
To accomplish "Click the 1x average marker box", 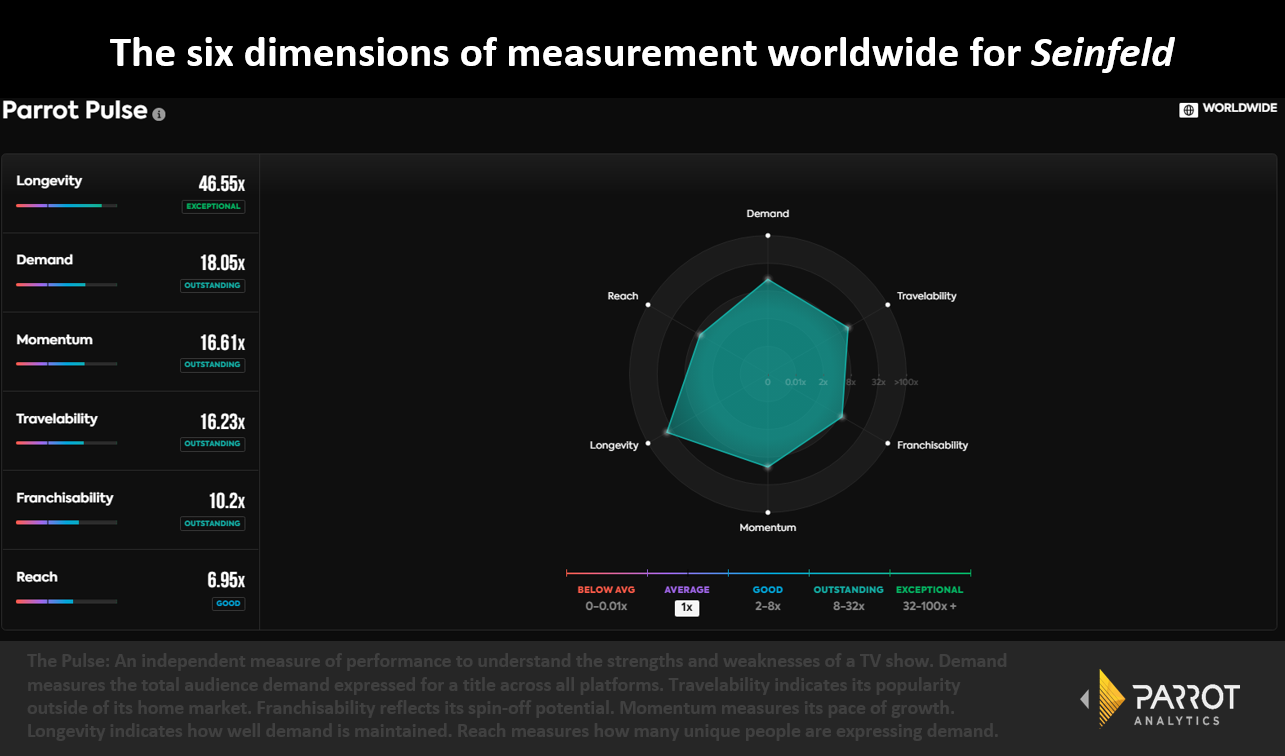I will [x=687, y=607].
